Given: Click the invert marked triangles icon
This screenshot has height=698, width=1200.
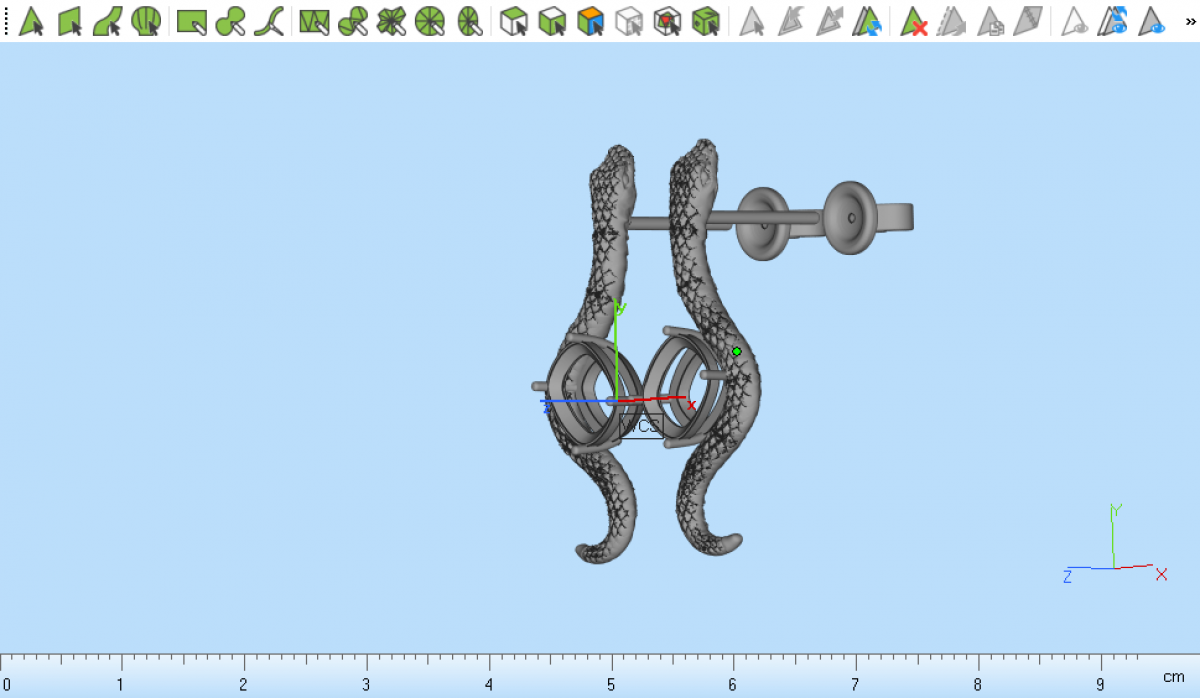Looking at the screenshot, I should click(868, 21).
